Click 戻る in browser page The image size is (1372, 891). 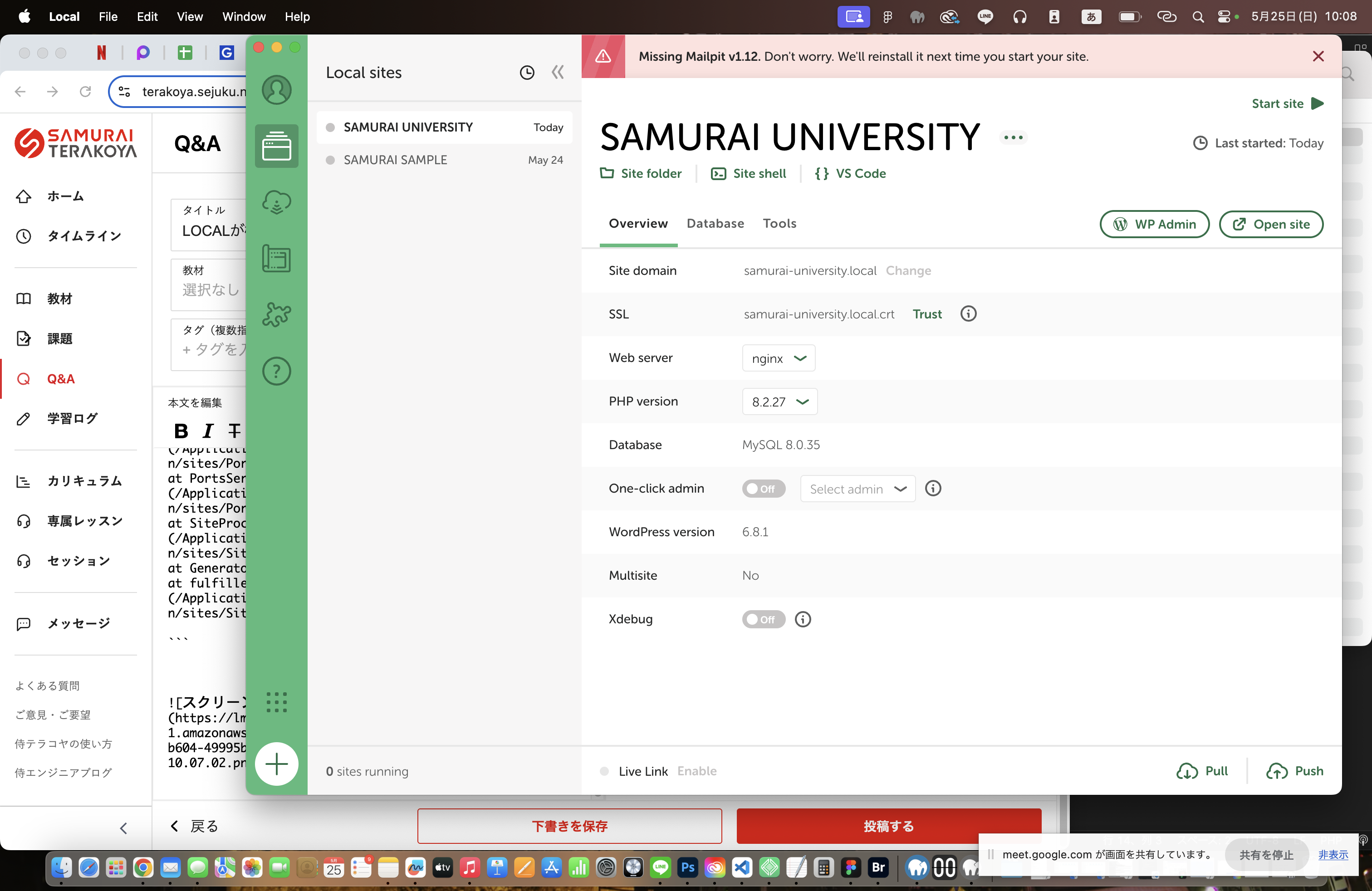click(194, 827)
